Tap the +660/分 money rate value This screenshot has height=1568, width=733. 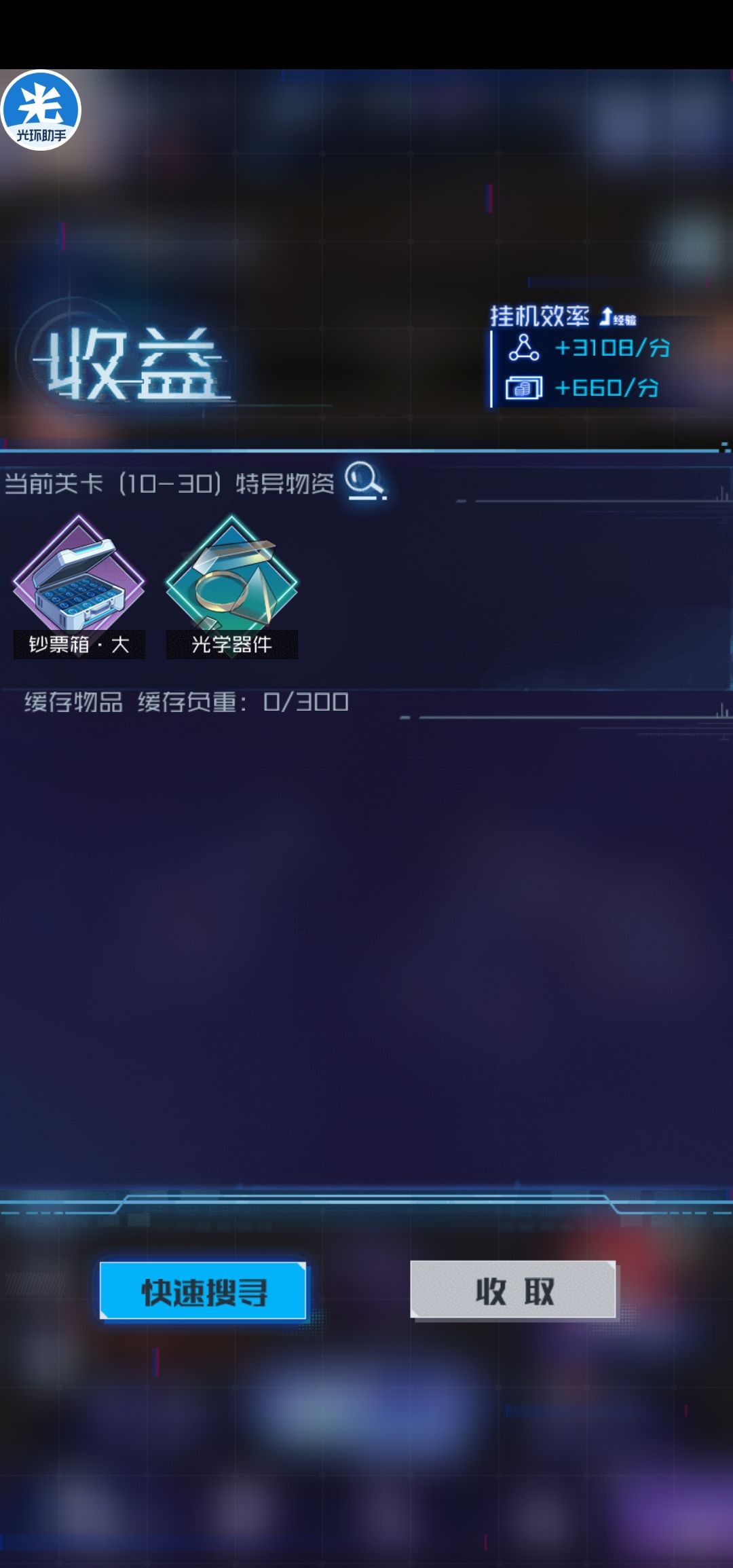pos(607,388)
